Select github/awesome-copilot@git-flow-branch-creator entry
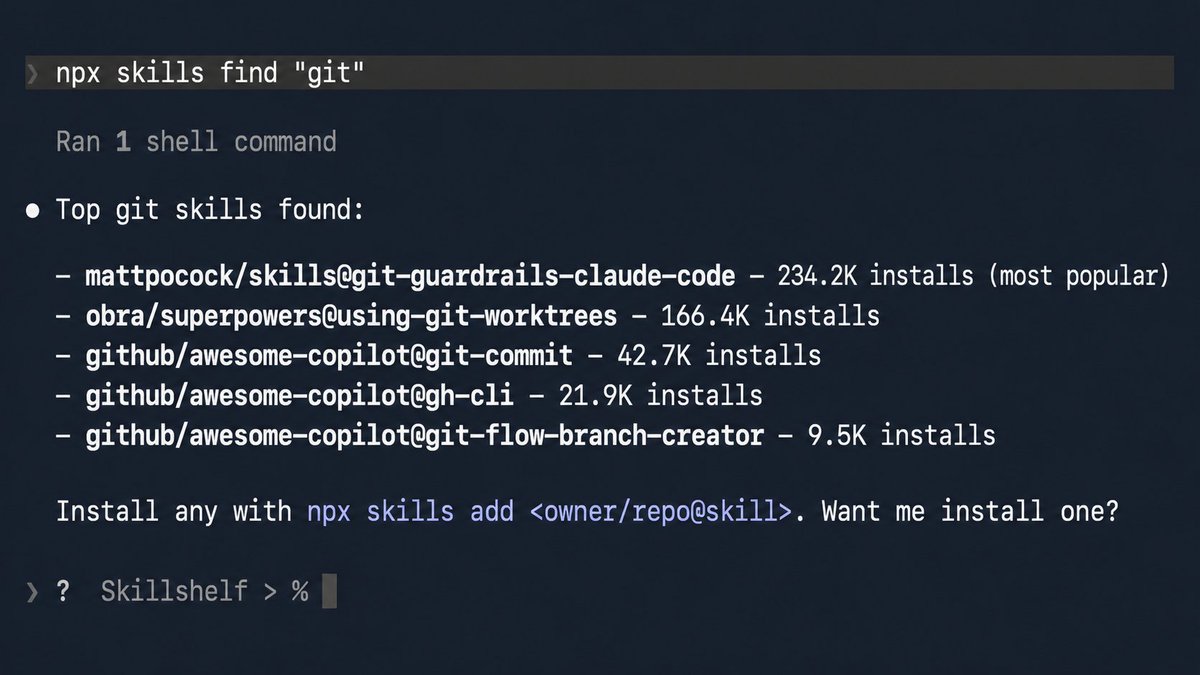The image size is (1200, 675). click(x=424, y=436)
